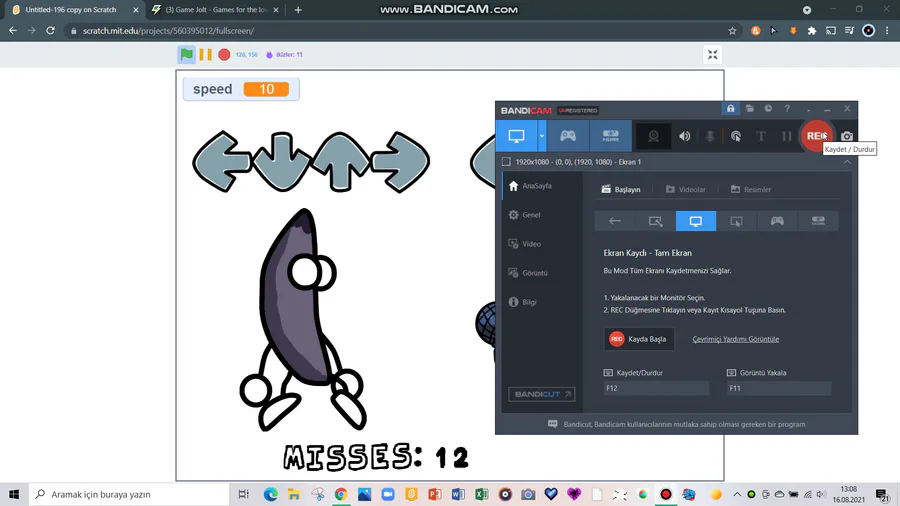Switch to Game Jolt browser tab

[215, 10]
